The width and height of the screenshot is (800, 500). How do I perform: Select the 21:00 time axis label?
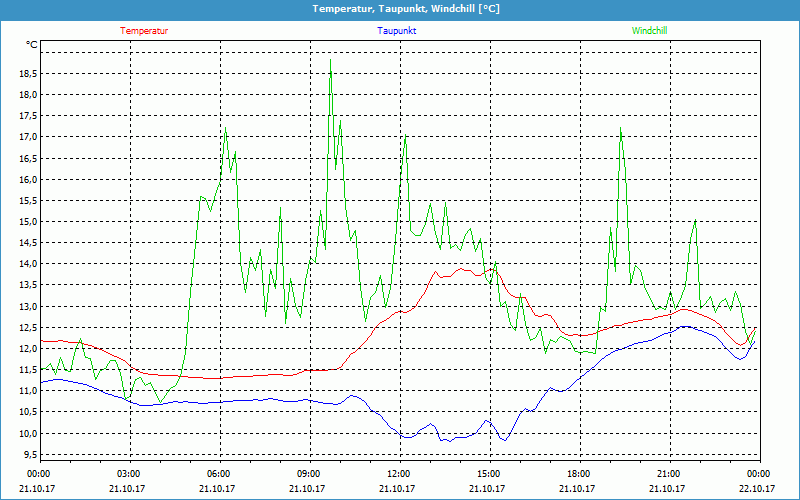(x=668, y=474)
